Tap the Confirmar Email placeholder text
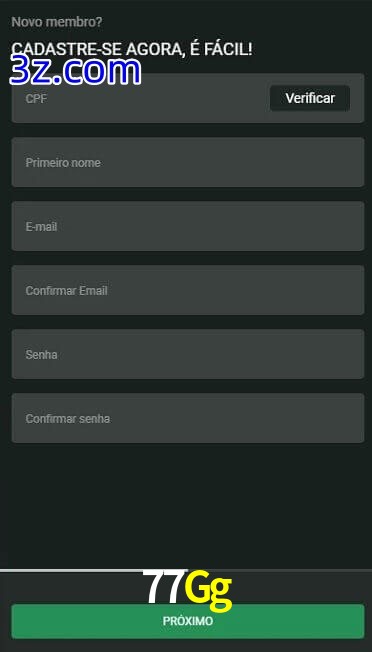 pos(67,291)
